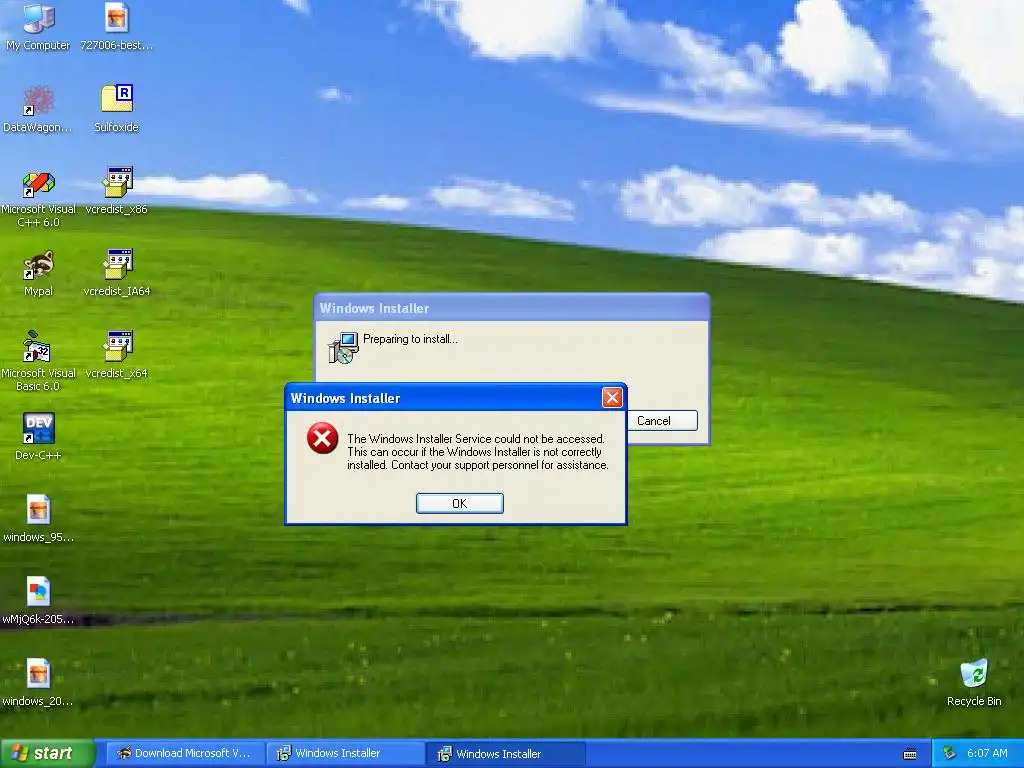
Task: Switch to the active Windows Installer taskbar button
Action: tap(505, 754)
